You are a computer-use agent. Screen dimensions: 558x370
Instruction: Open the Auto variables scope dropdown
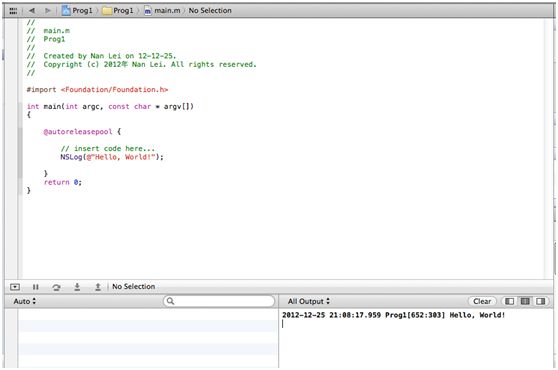(25, 301)
